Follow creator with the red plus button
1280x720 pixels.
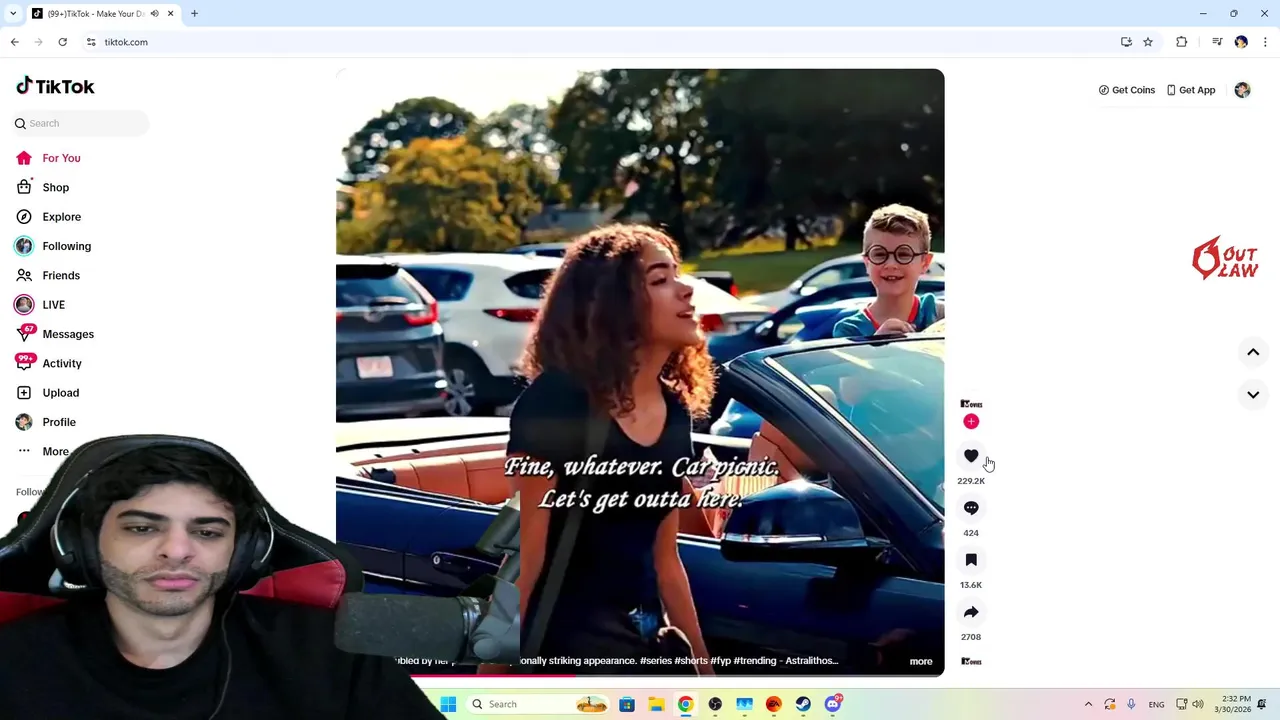pos(971,422)
